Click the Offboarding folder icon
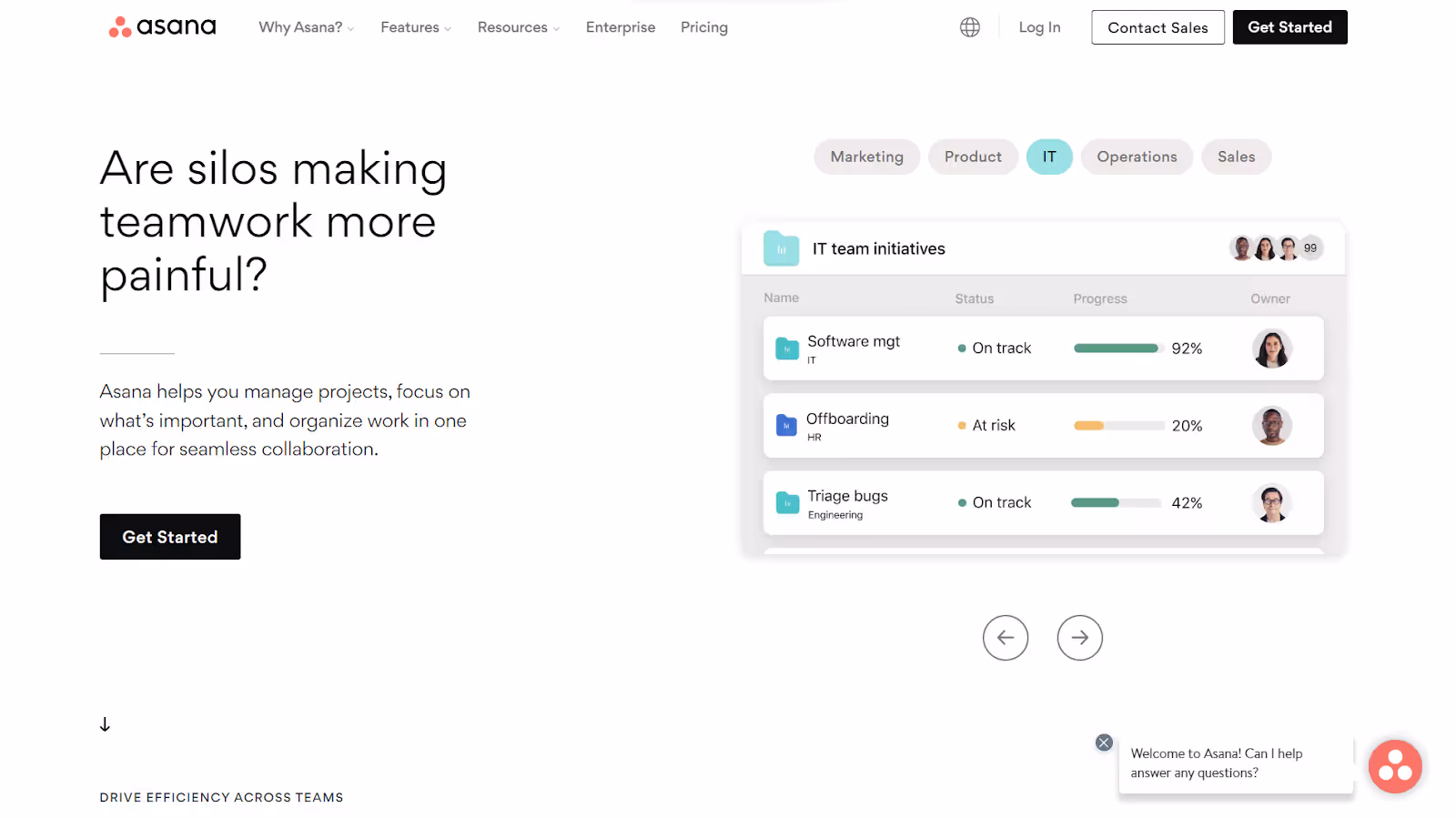The width and height of the screenshot is (1456, 818). (786, 425)
